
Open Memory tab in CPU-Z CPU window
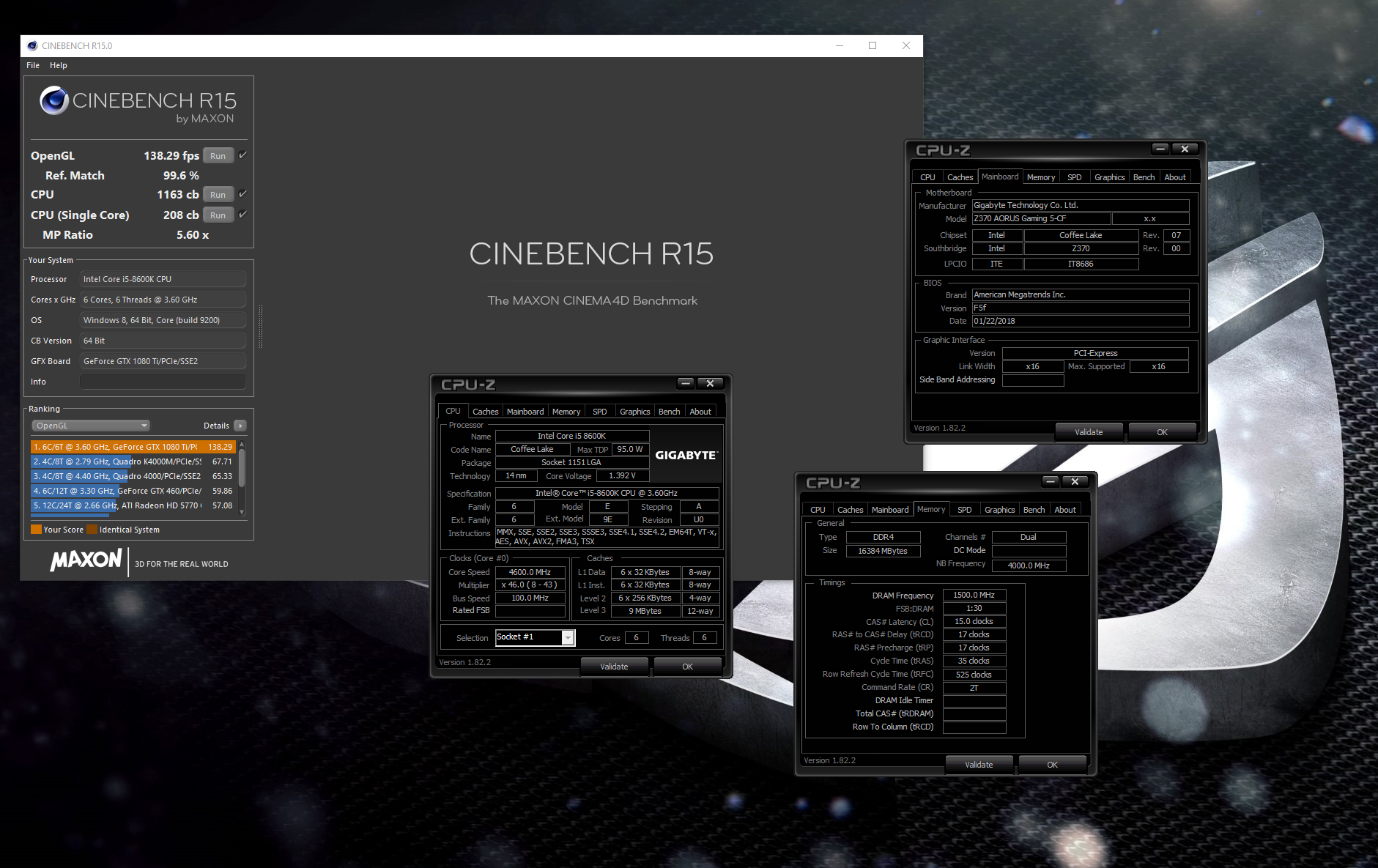[566, 412]
